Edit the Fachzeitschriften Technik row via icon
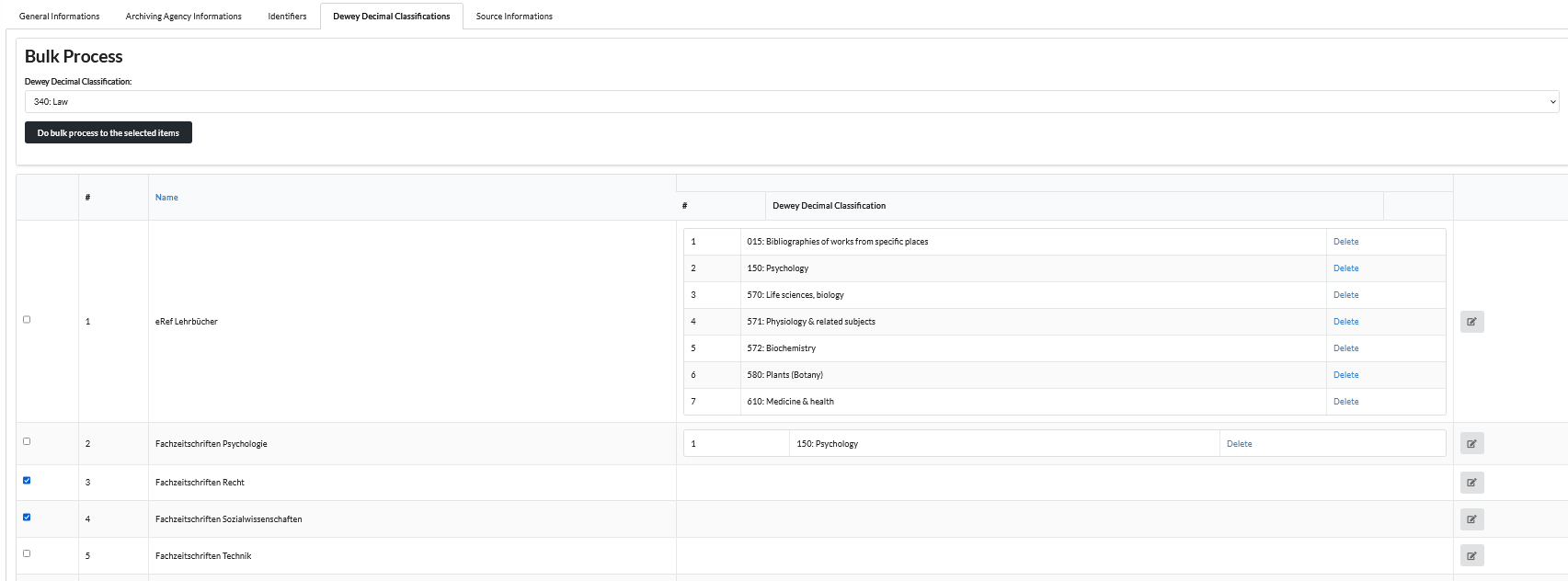The image size is (1568, 581). [x=1471, y=556]
